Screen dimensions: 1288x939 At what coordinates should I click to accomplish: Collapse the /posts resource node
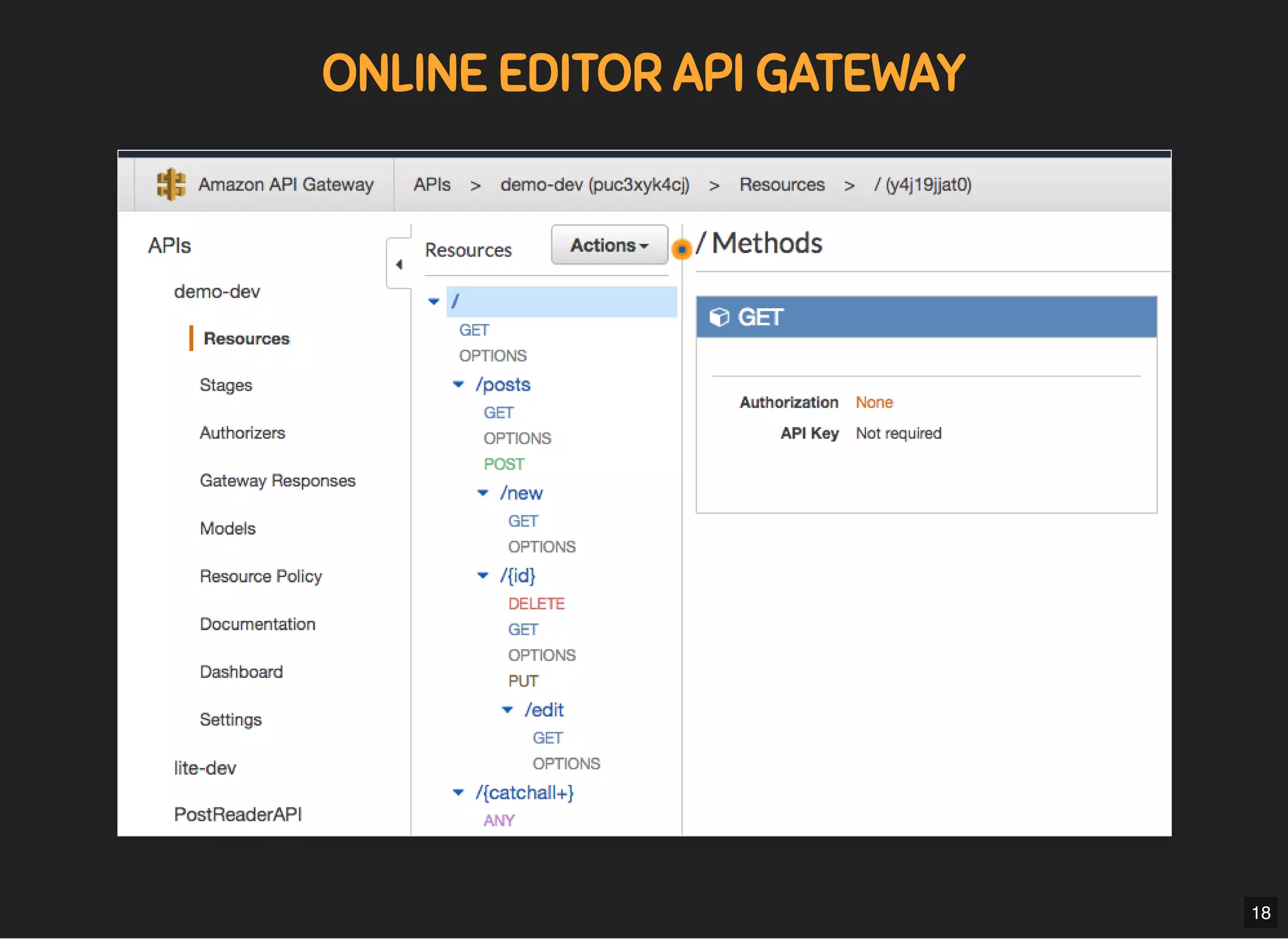click(458, 384)
